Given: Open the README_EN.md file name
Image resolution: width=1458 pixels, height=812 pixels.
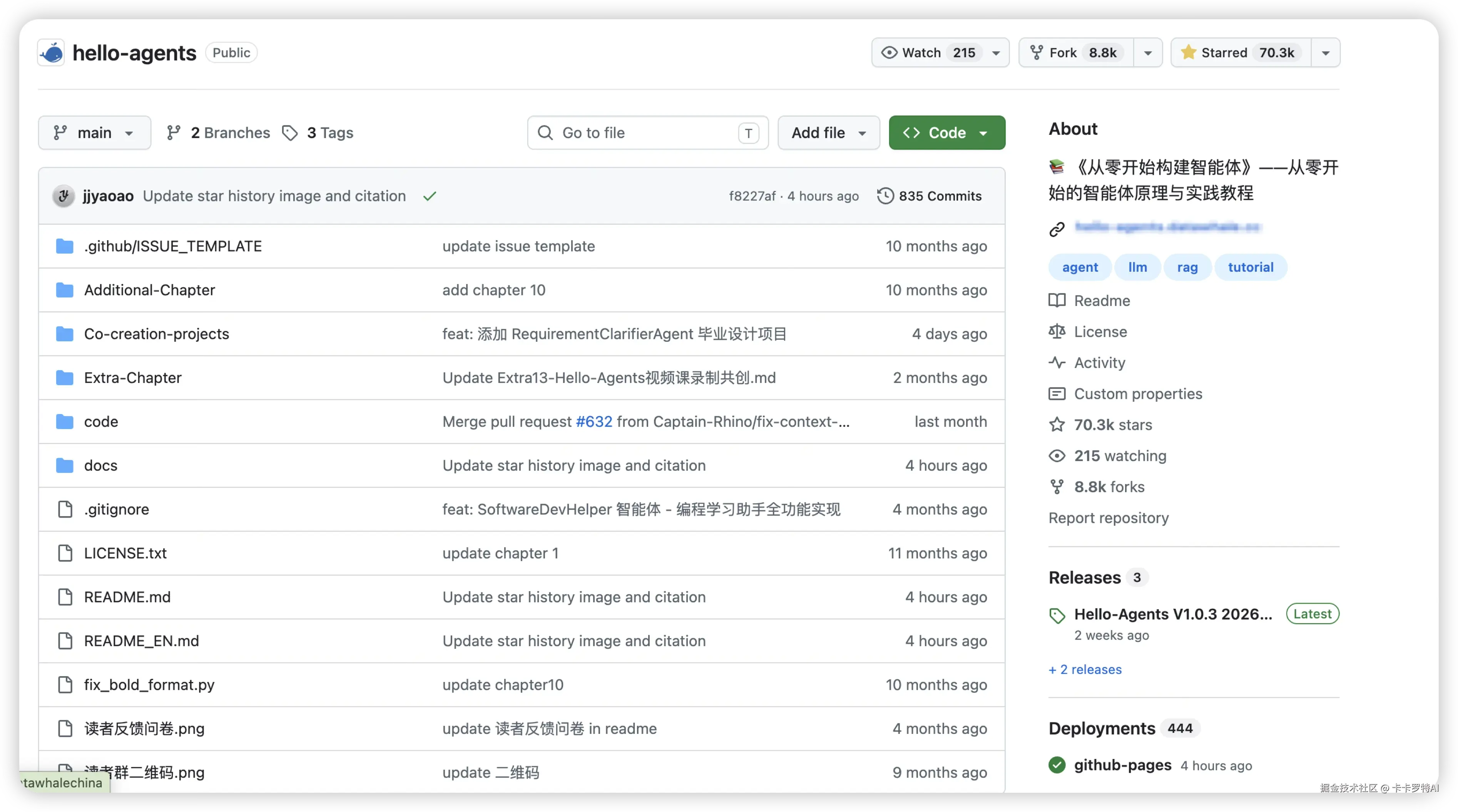Looking at the screenshot, I should pyautogui.click(x=142, y=641).
